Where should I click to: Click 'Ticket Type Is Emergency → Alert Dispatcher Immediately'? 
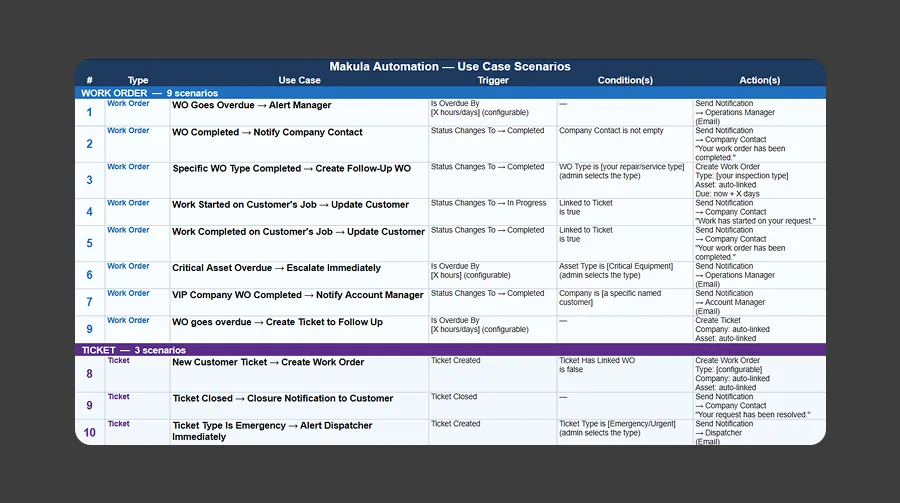(x=272, y=431)
